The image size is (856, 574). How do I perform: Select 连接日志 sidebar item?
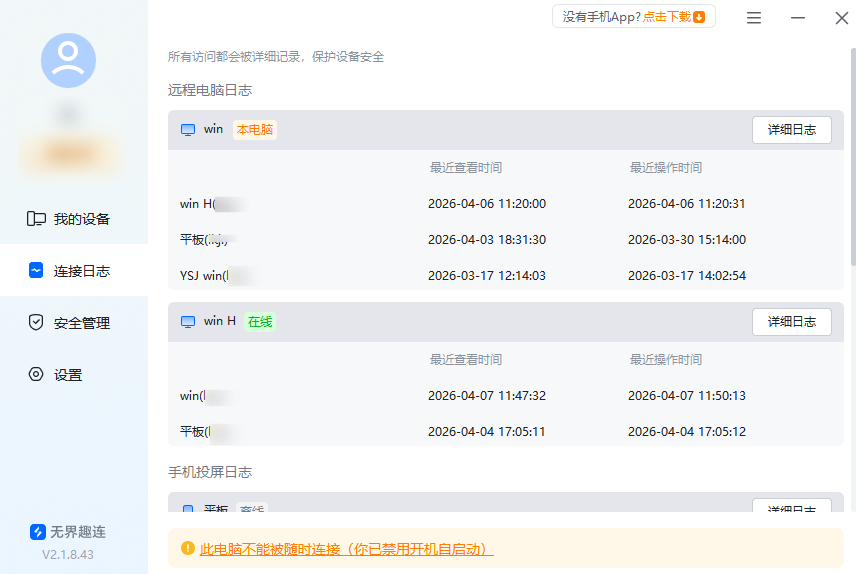pos(81,271)
